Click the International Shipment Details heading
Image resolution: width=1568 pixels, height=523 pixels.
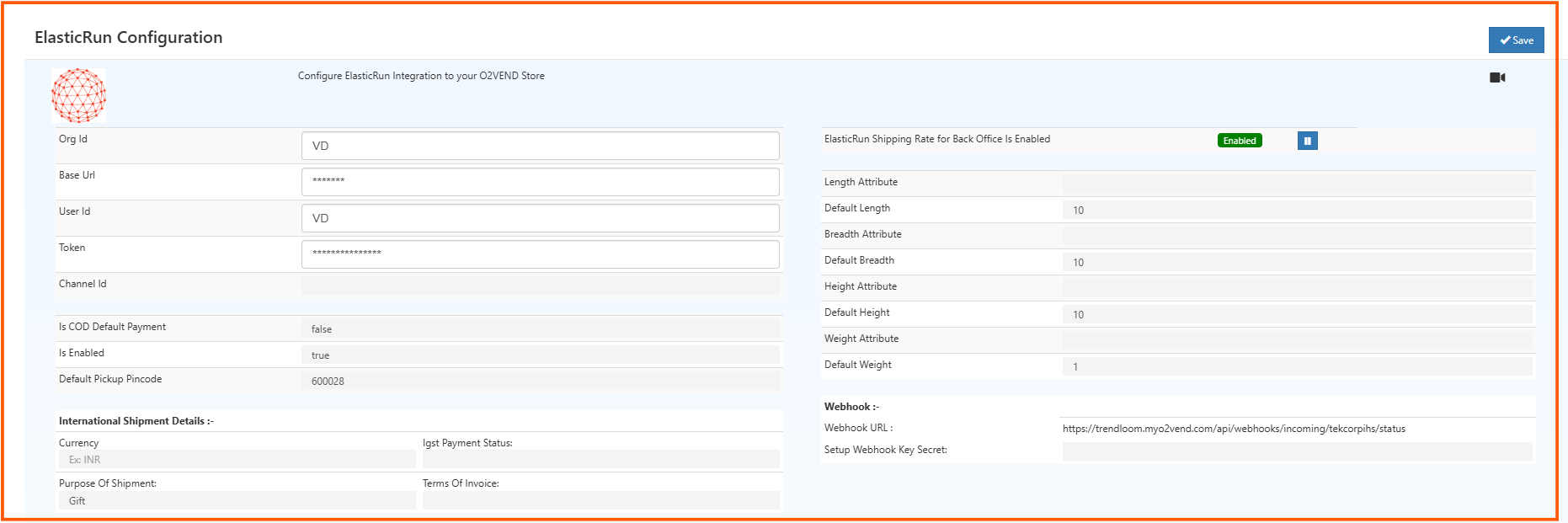tap(136, 421)
